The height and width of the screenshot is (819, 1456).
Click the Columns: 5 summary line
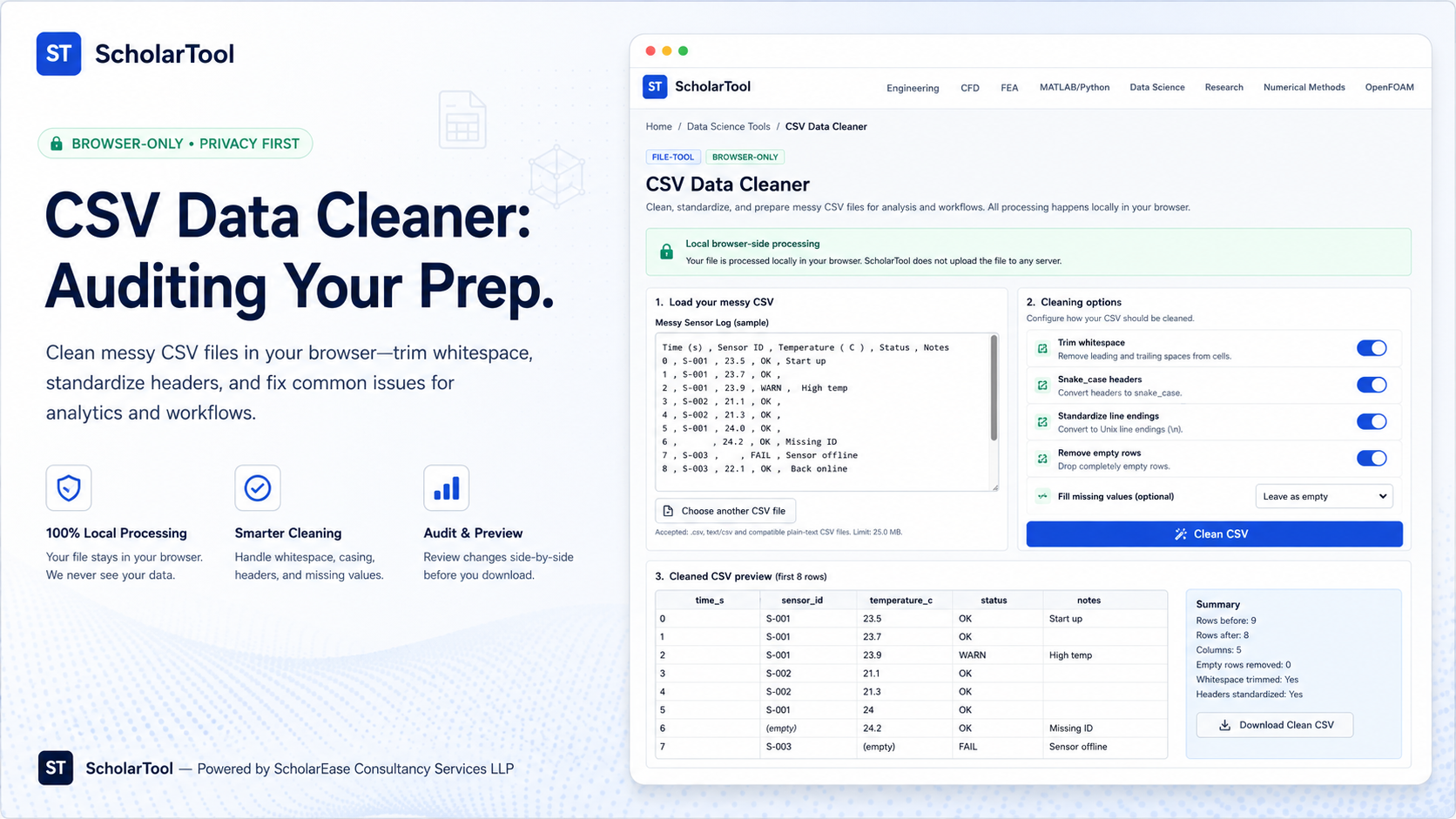click(x=1219, y=650)
